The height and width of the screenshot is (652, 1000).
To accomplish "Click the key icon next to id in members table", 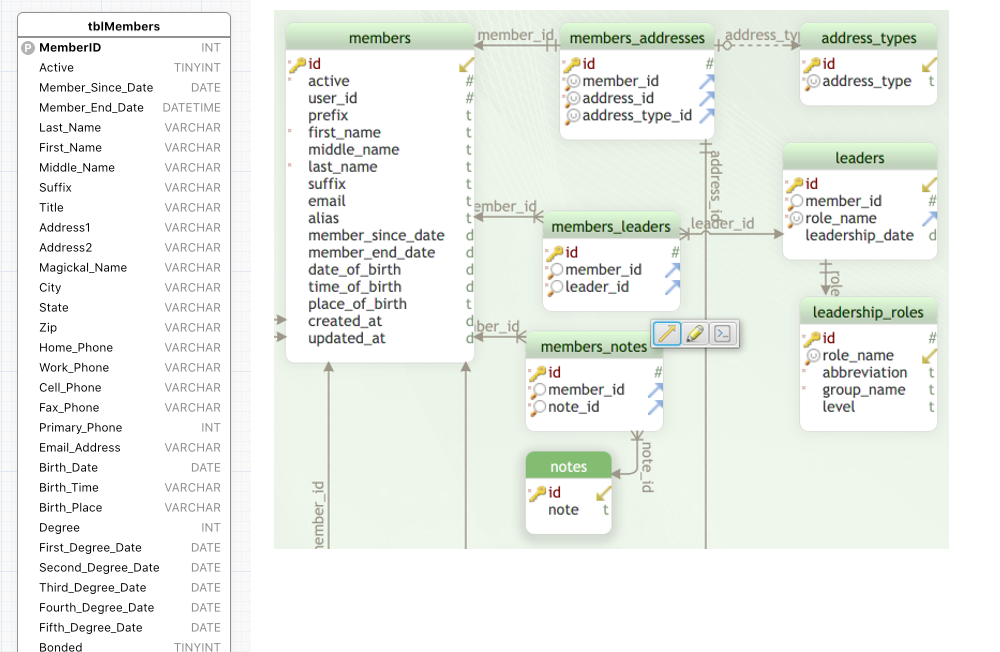I will click(297, 64).
